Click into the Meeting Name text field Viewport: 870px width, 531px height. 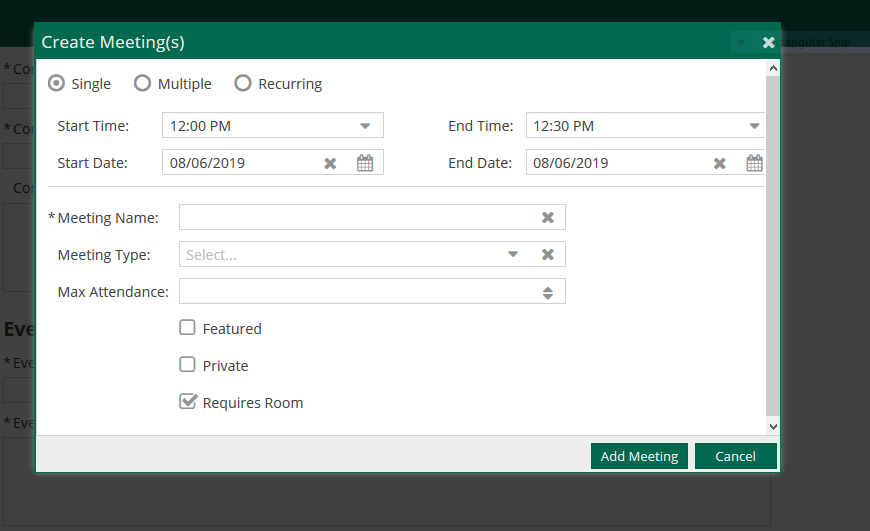(x=355, y=218)
